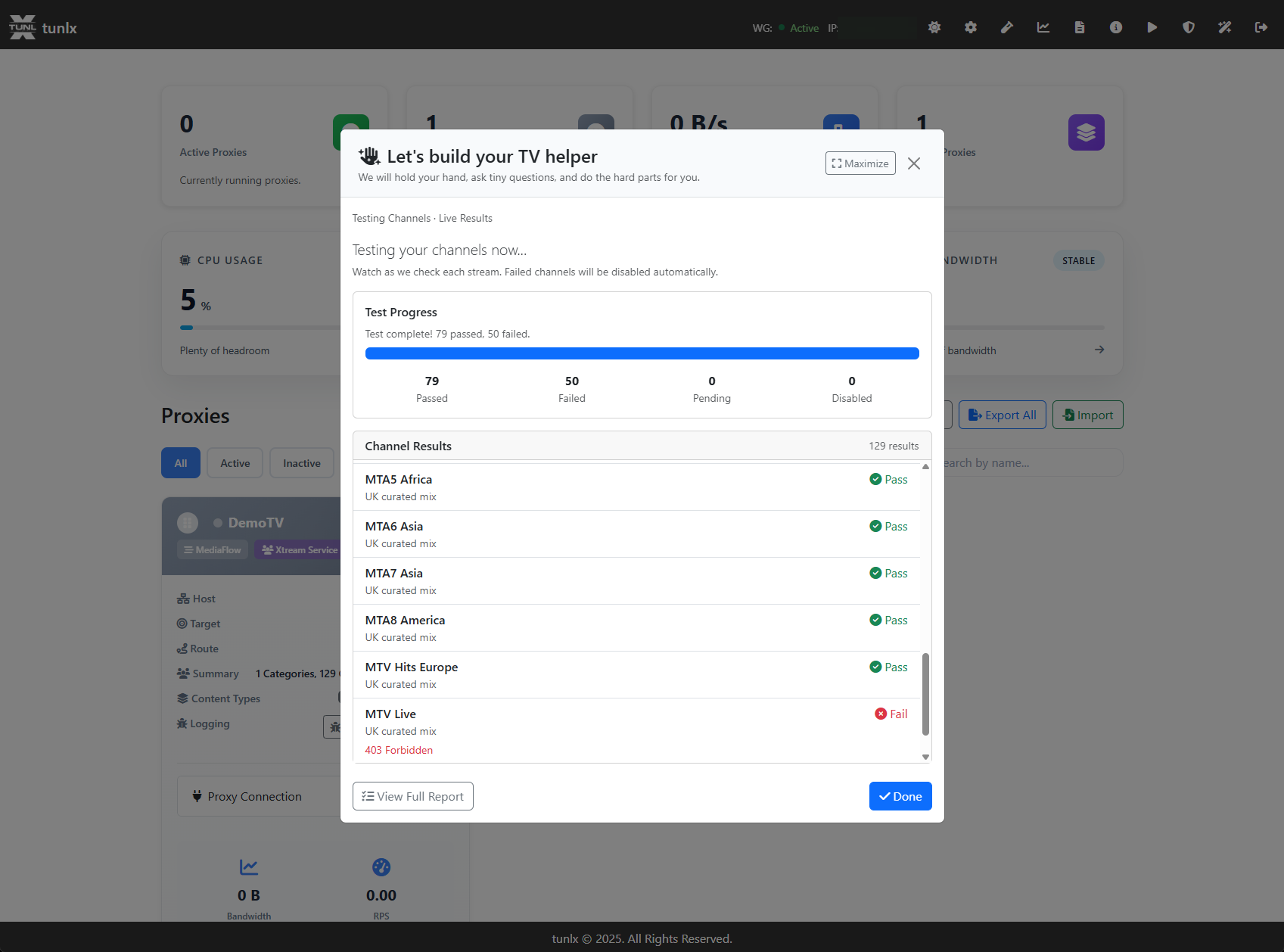Launch the magic wand wizard icon
Viewport: 1284px width, 952px height.
pos(1225,27)
